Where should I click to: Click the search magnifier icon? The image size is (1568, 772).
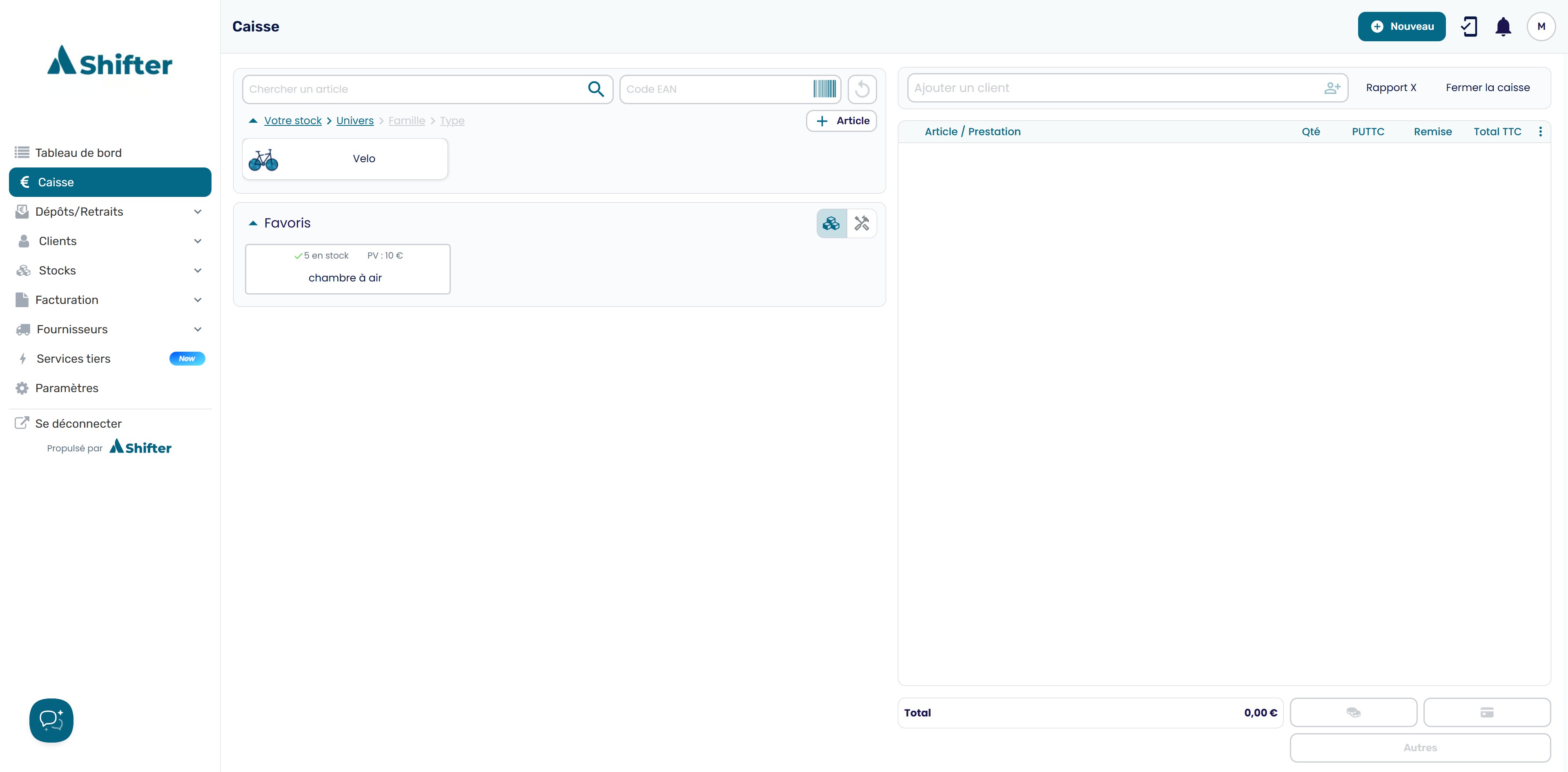pyautogui.click(x=595, y=89)
